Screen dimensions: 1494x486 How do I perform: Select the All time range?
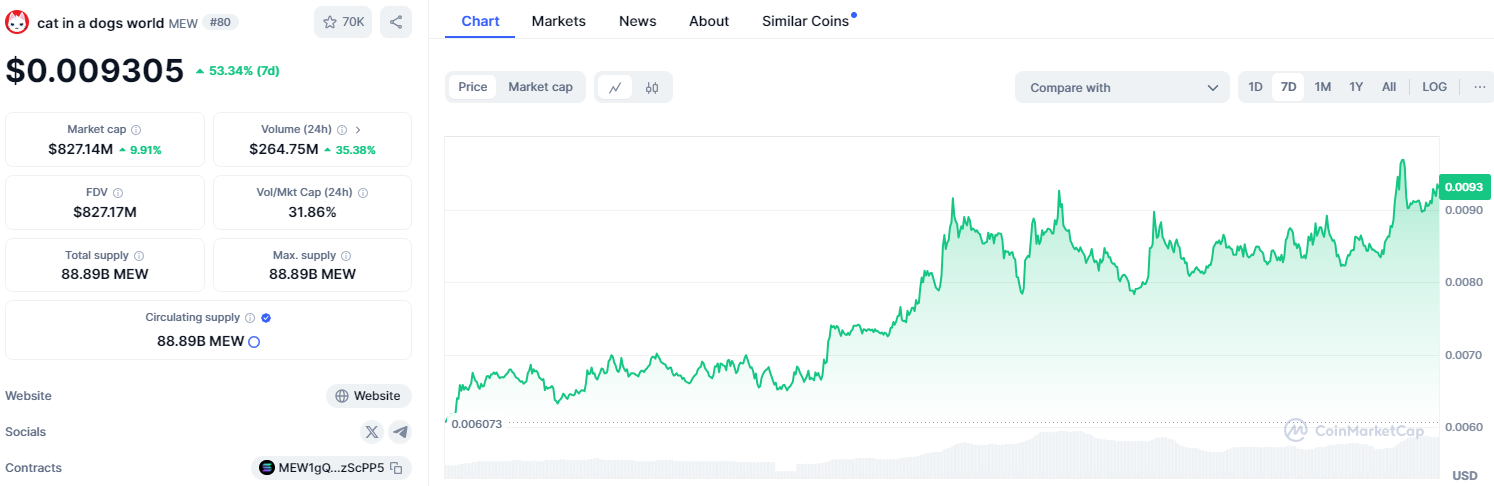click(1389, 87)
